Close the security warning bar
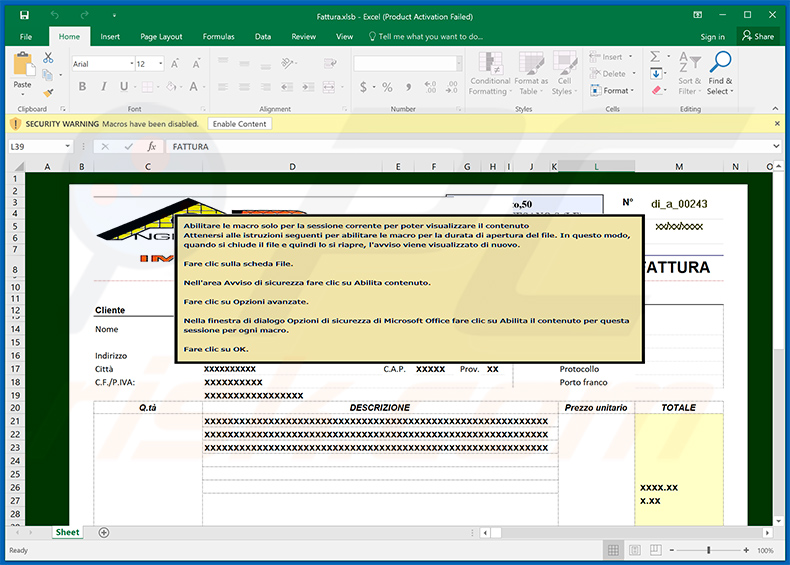The width and height of the screenshot is (790, 565). point(777,123)
